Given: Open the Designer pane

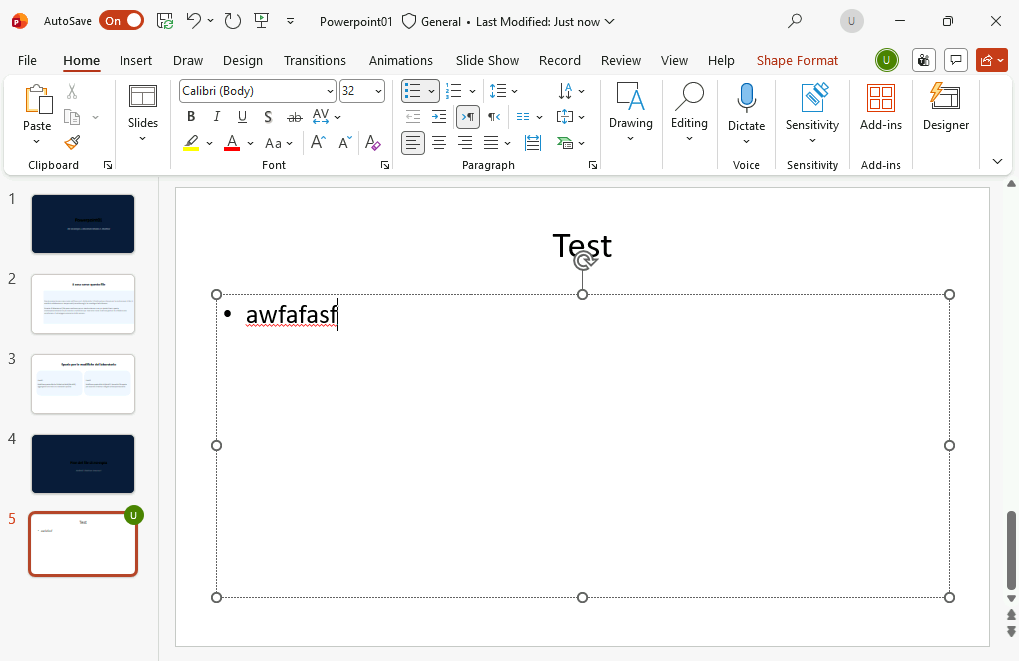Looking at the screenshot, I should pos(946,107).
